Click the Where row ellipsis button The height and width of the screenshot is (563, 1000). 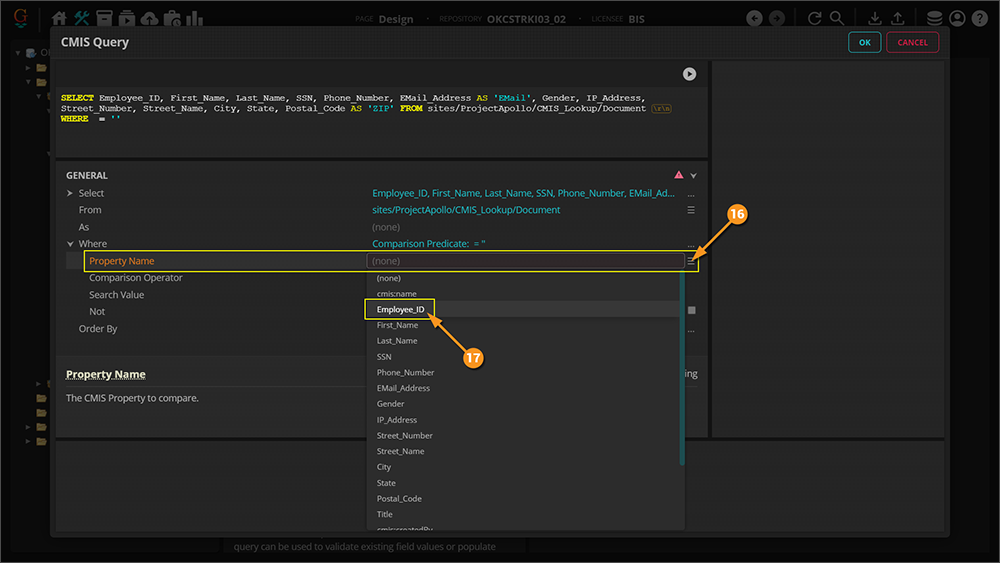coord(691,245)
